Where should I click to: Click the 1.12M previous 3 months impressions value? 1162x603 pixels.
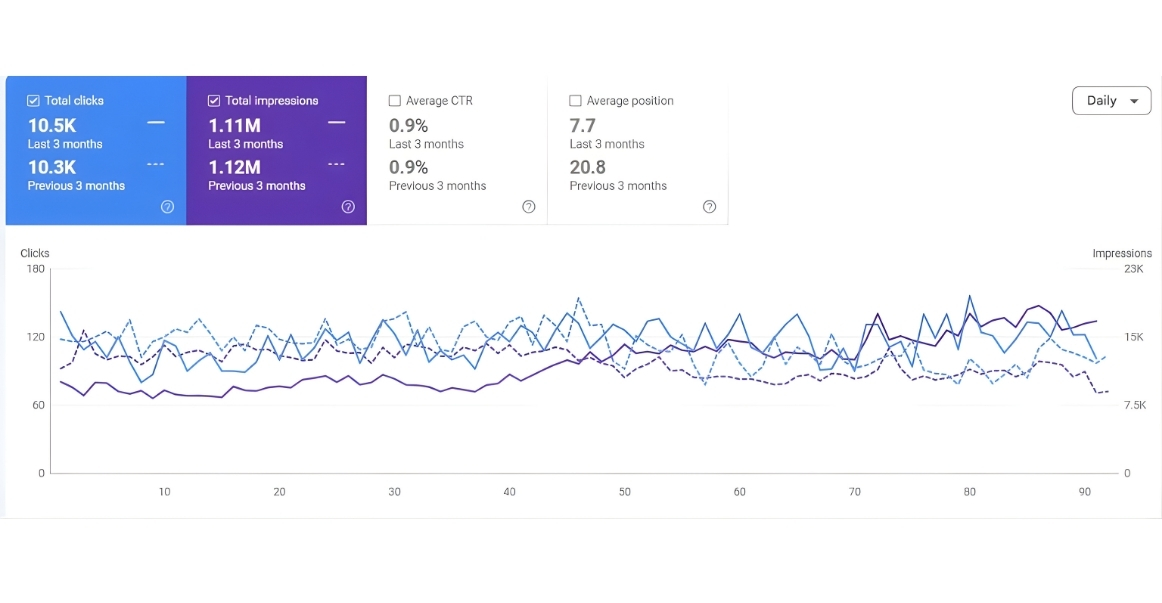pos(234,167)
